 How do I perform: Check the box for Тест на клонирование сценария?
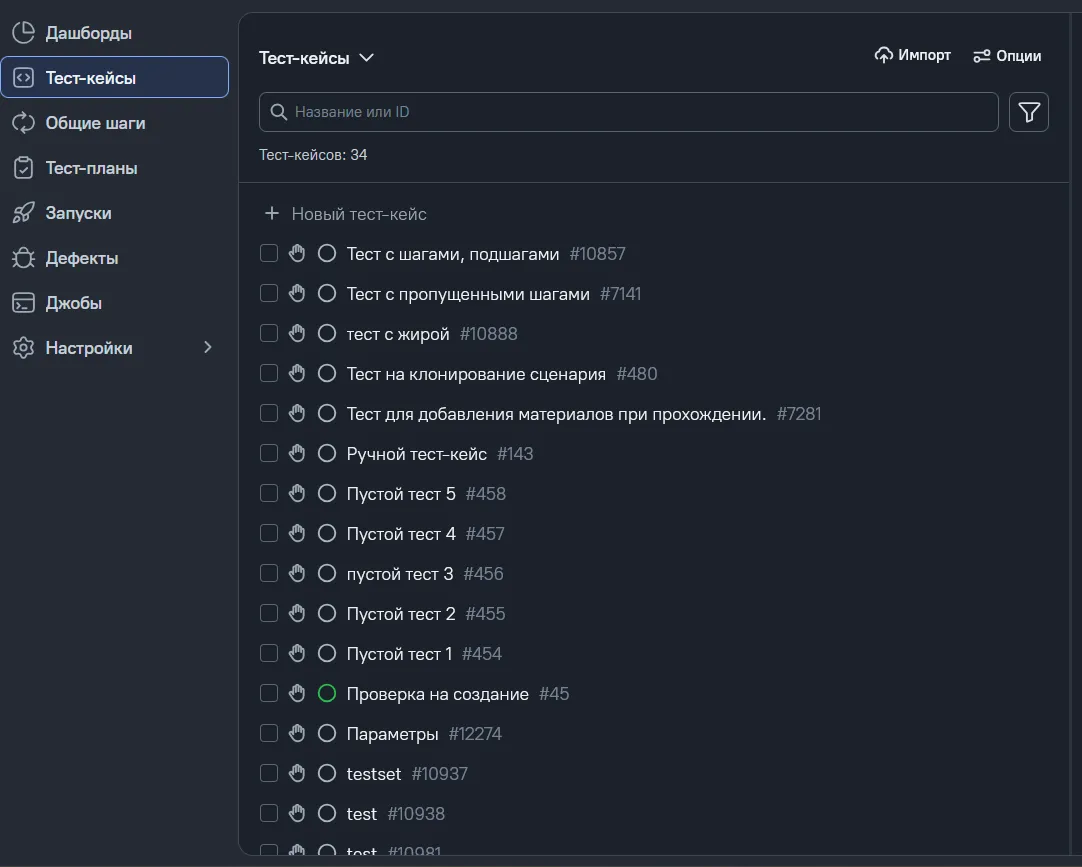(269, 373)
